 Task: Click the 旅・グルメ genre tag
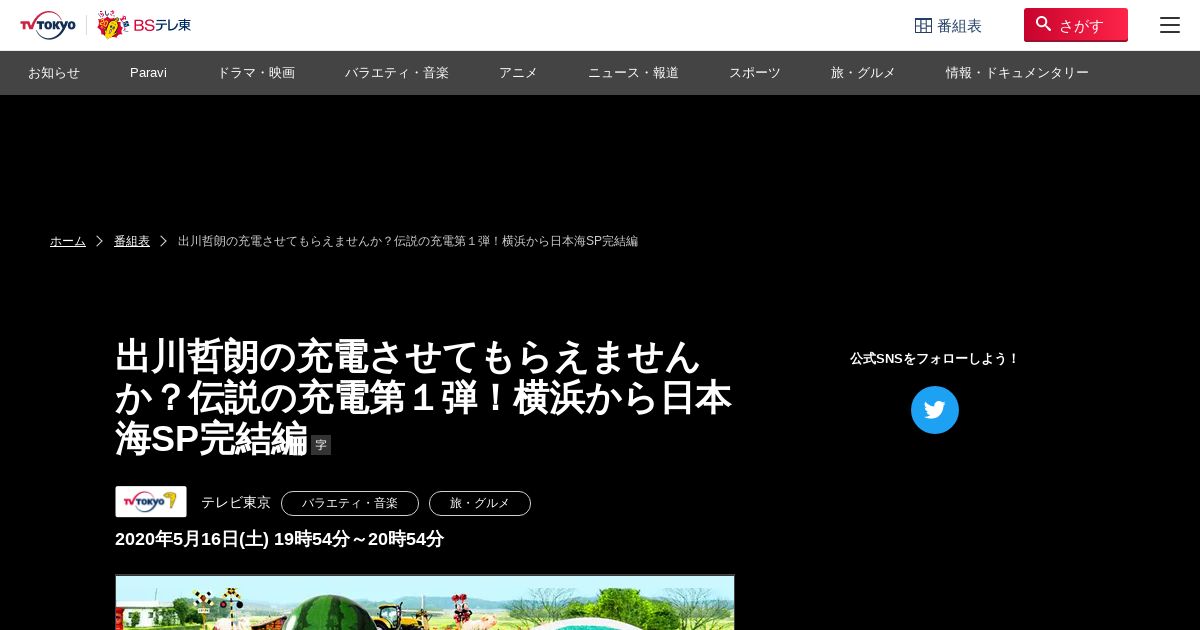coord(480,503)
